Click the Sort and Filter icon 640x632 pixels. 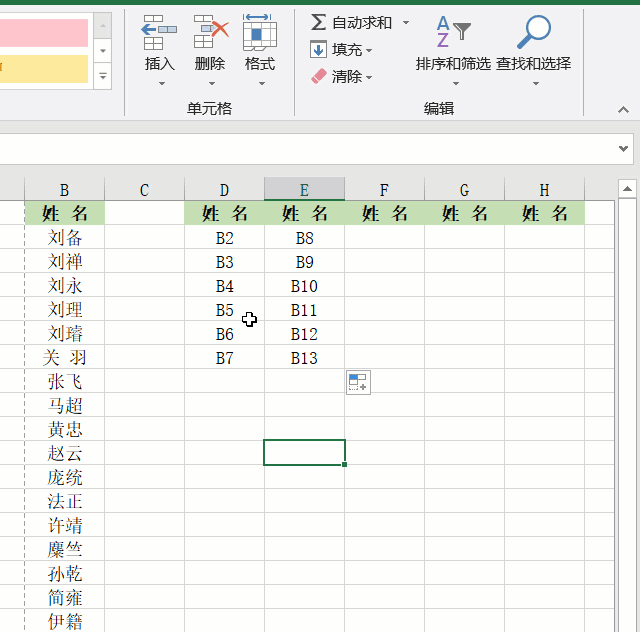453,32
